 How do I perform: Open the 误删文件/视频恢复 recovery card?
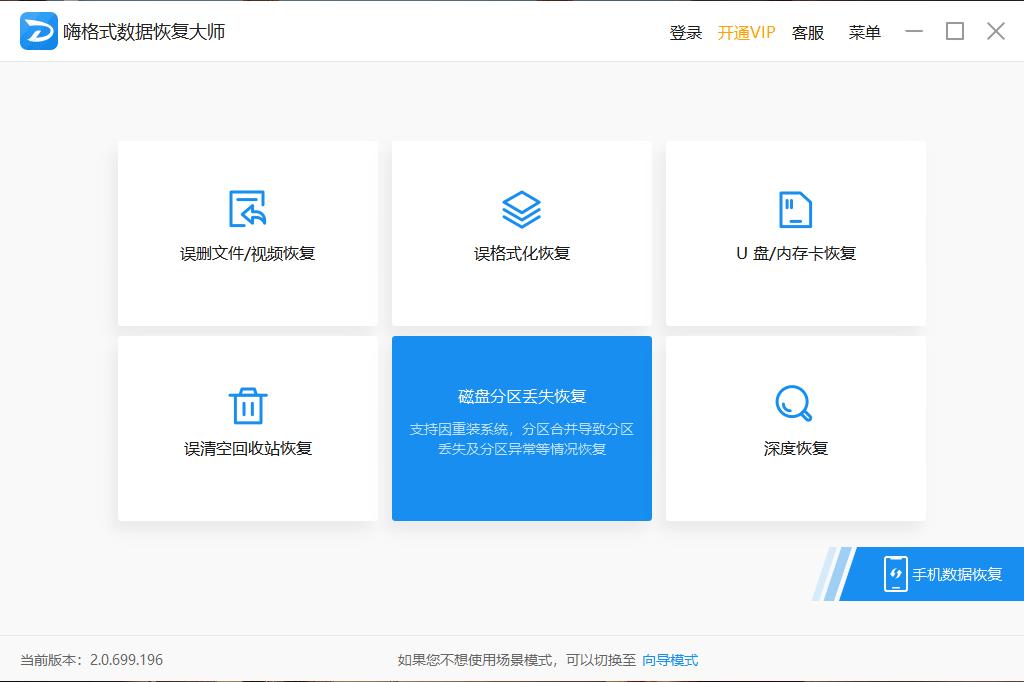tap(247, 233)
